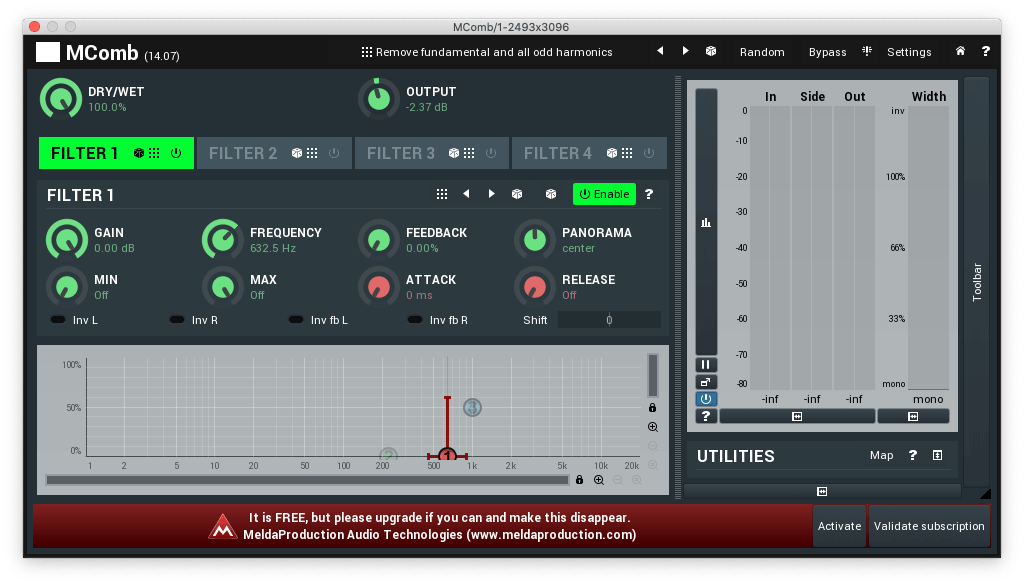Click the DRY/WET knob
The image size is (1024, 585).
coord(61,99)
